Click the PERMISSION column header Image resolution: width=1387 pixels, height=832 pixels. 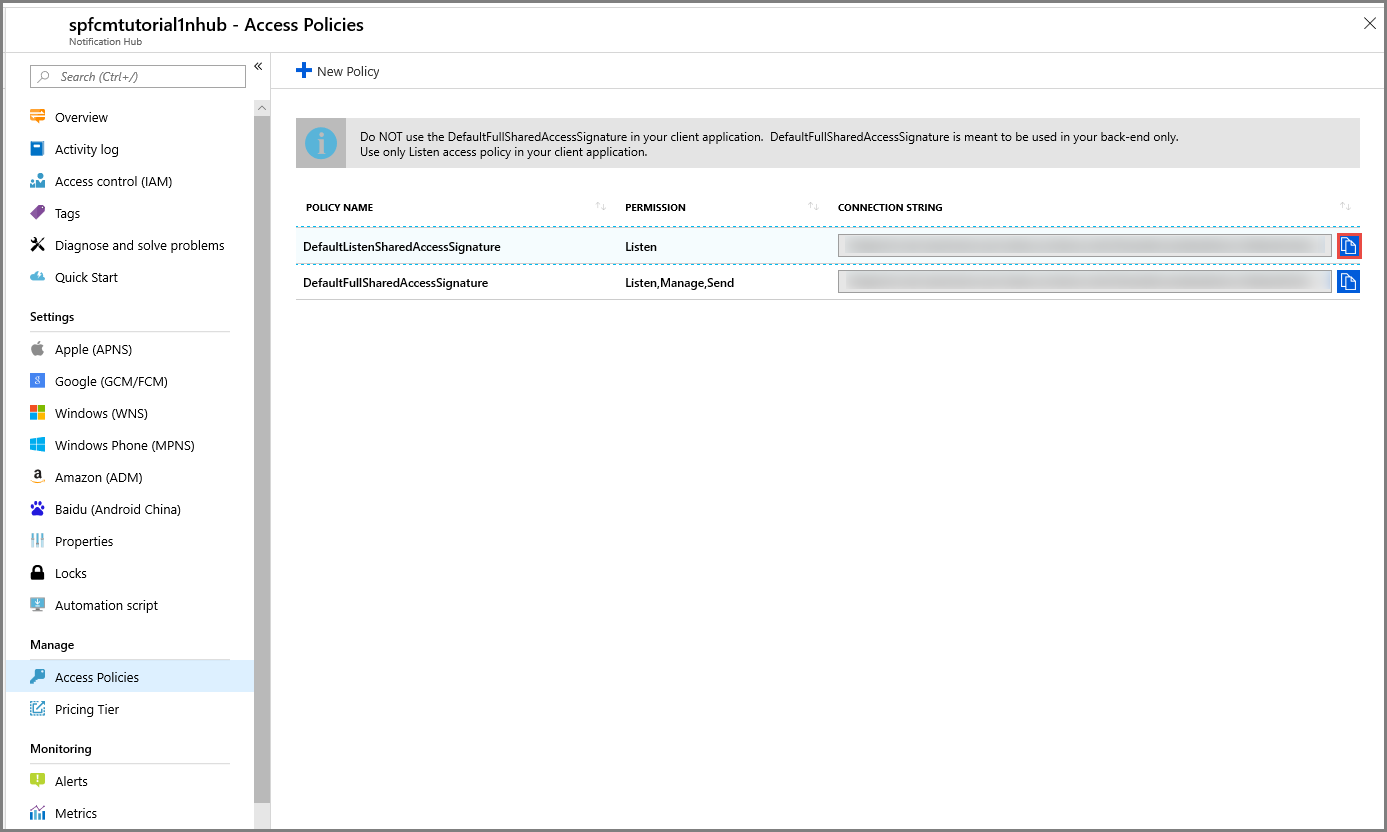pyautogui.click(x=656, y=208)
